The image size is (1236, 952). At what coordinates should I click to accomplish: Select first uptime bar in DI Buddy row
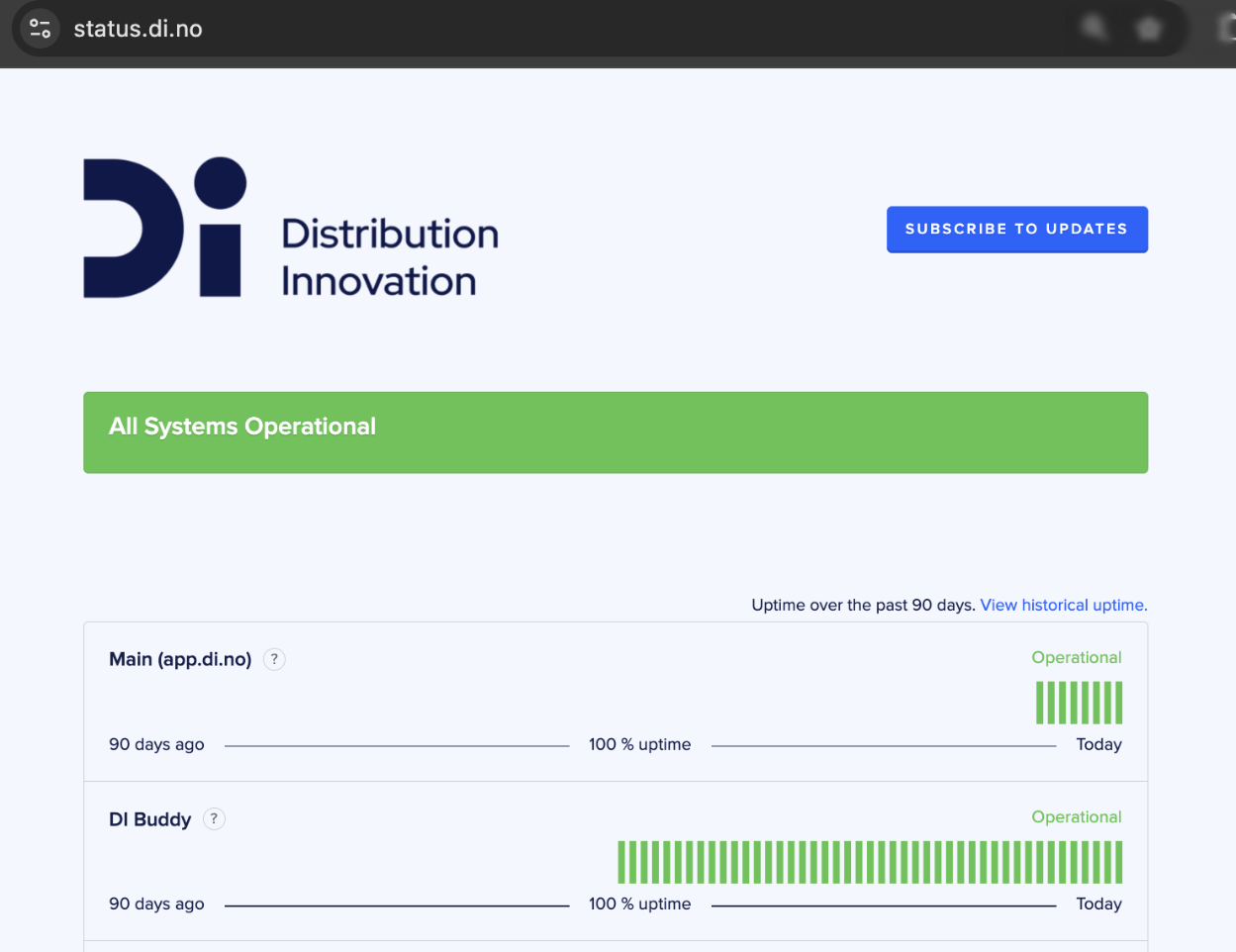click(x=622, y=862)
